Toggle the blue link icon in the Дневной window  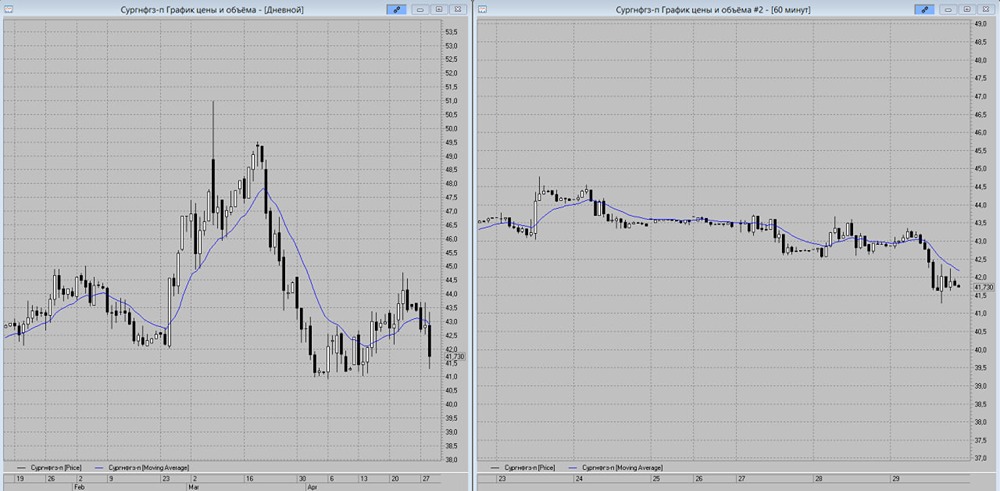396,10
